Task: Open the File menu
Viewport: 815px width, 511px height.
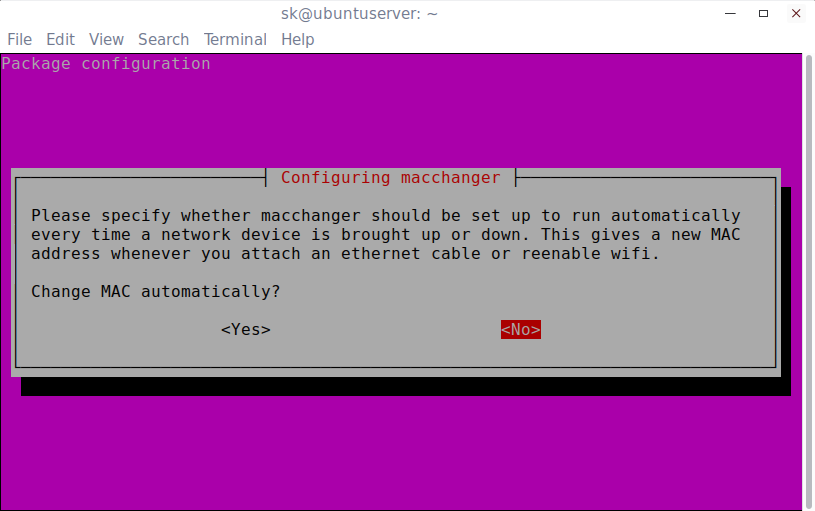Action: click(x=20, y=40)
